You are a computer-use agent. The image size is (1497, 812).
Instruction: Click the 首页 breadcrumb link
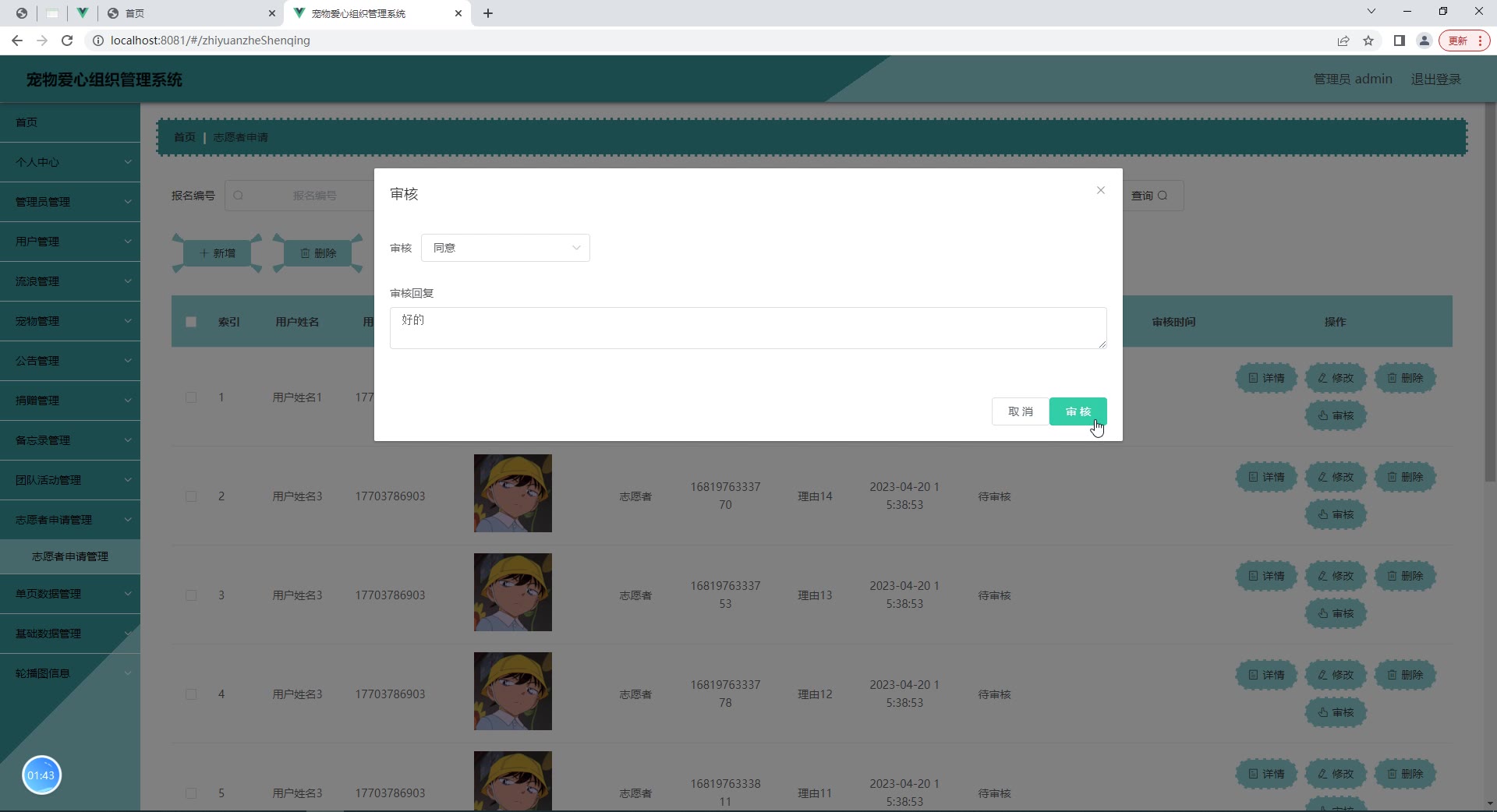[x=185, y=137]
